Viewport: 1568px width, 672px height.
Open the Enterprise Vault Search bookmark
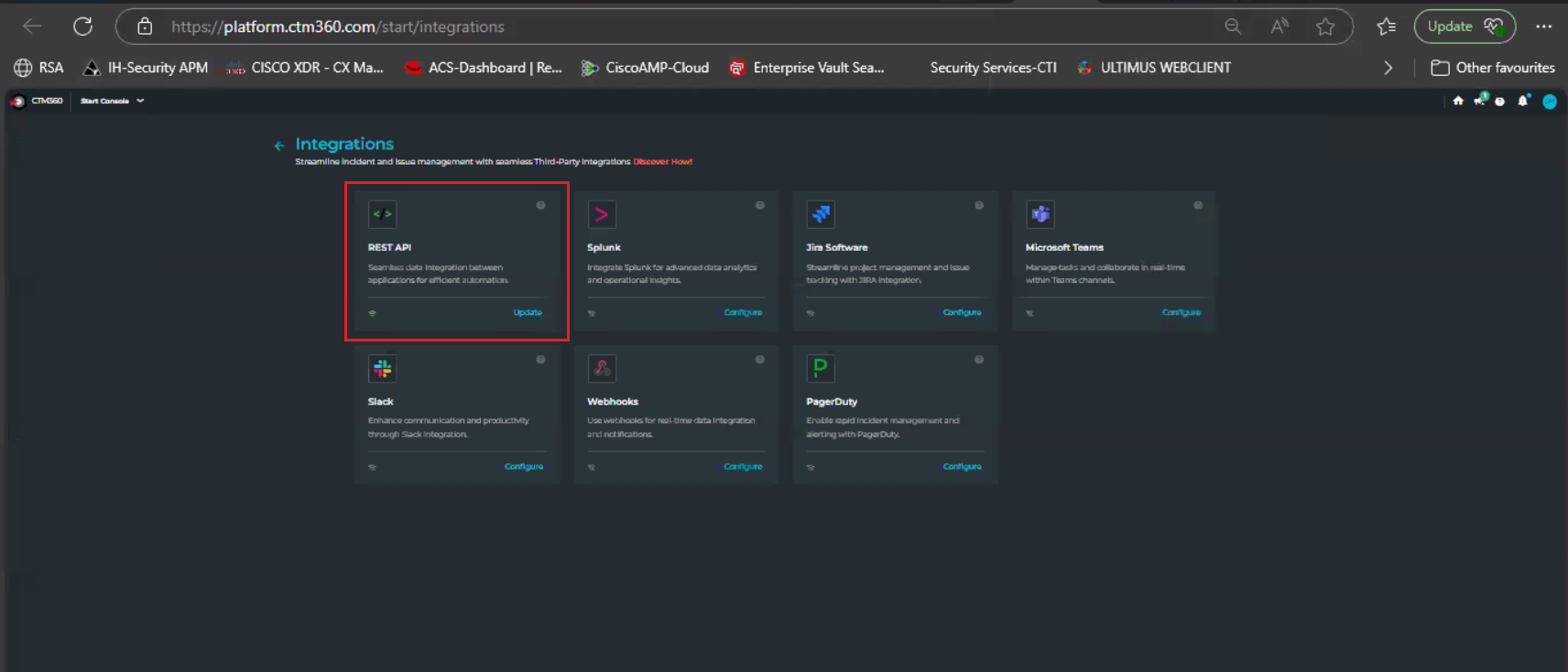[807, 68]
